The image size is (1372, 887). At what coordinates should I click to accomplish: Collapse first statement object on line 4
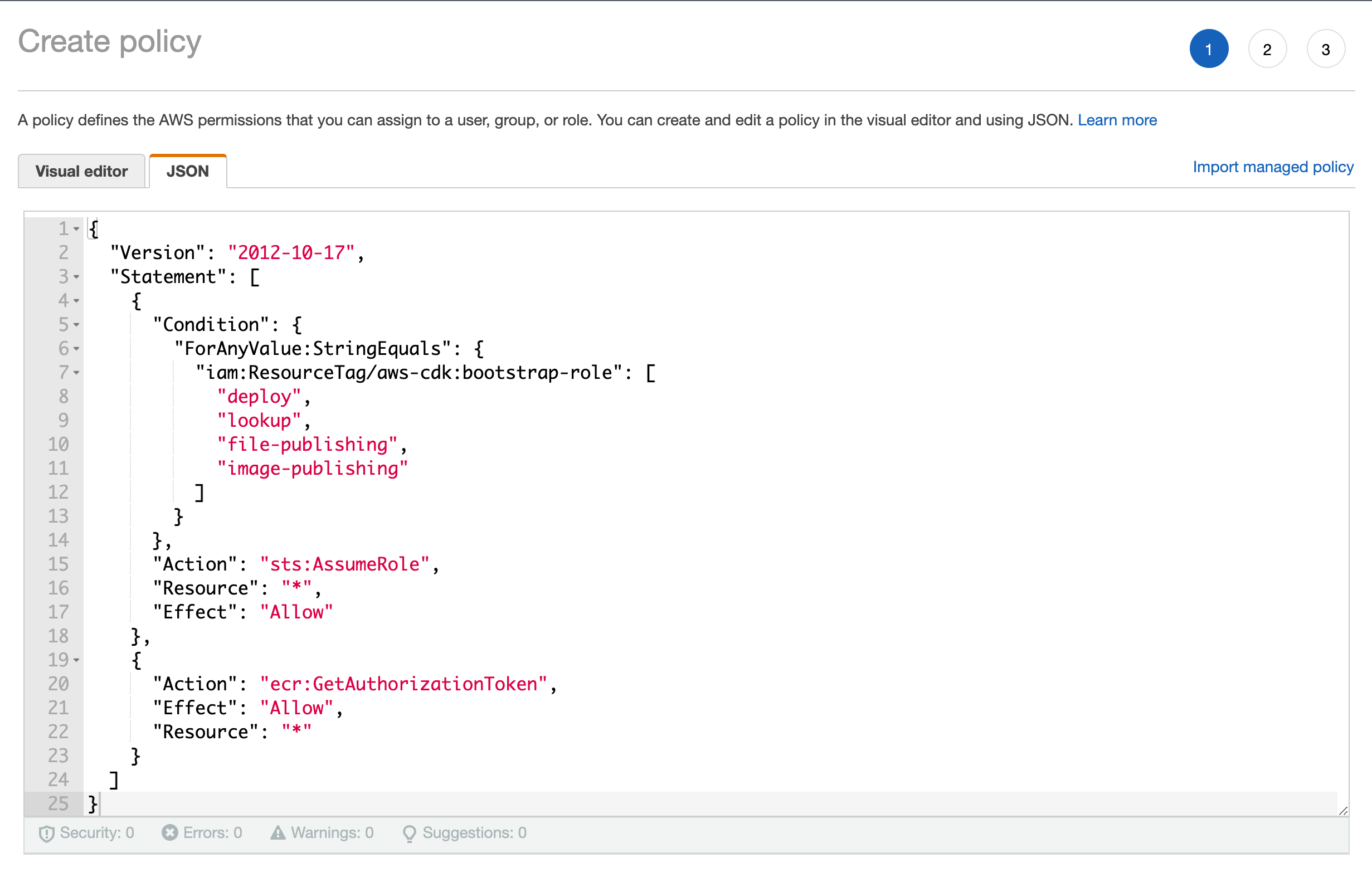pyautogui.click(x=76, y=301)
